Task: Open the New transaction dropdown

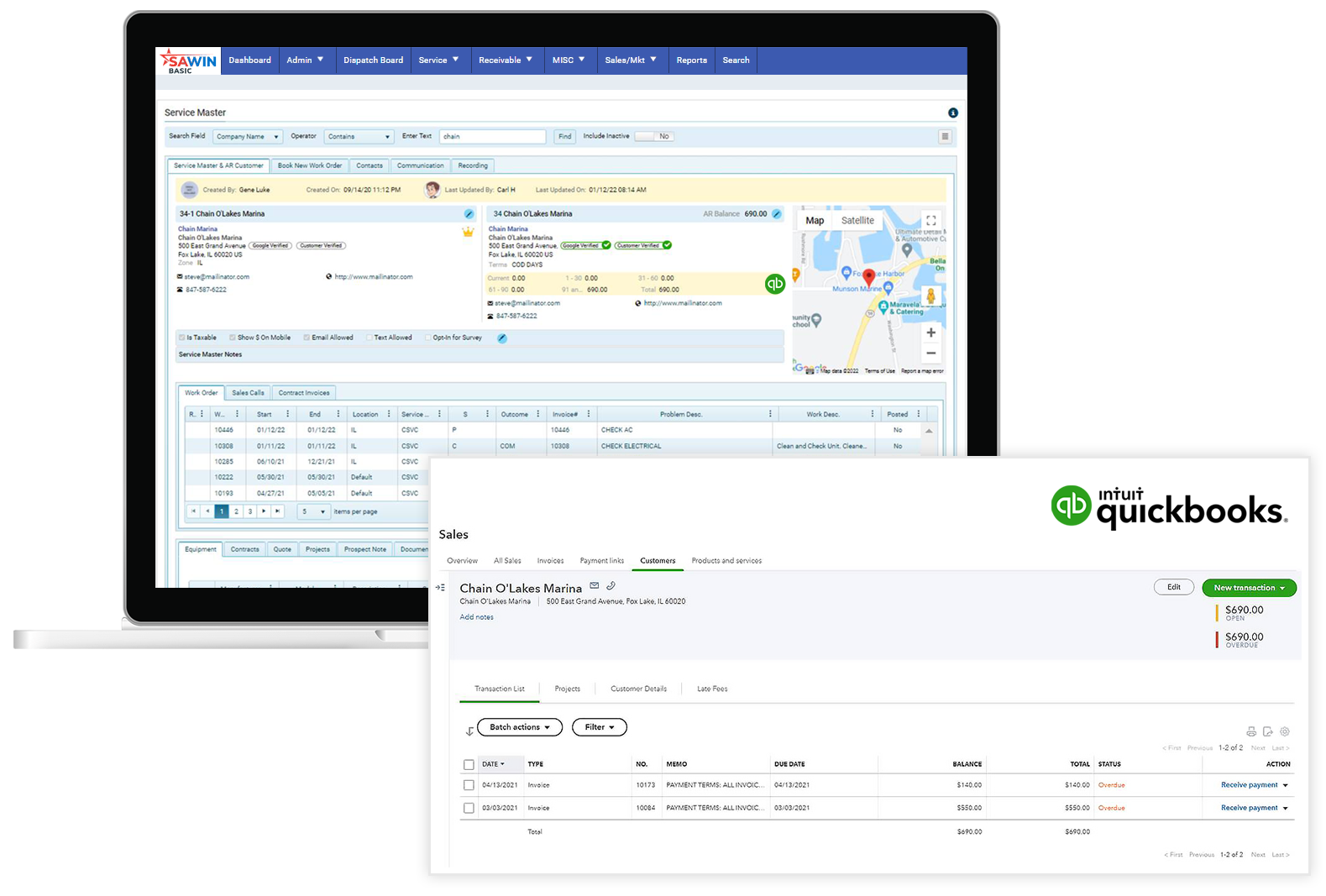Action: point(1249,588)
